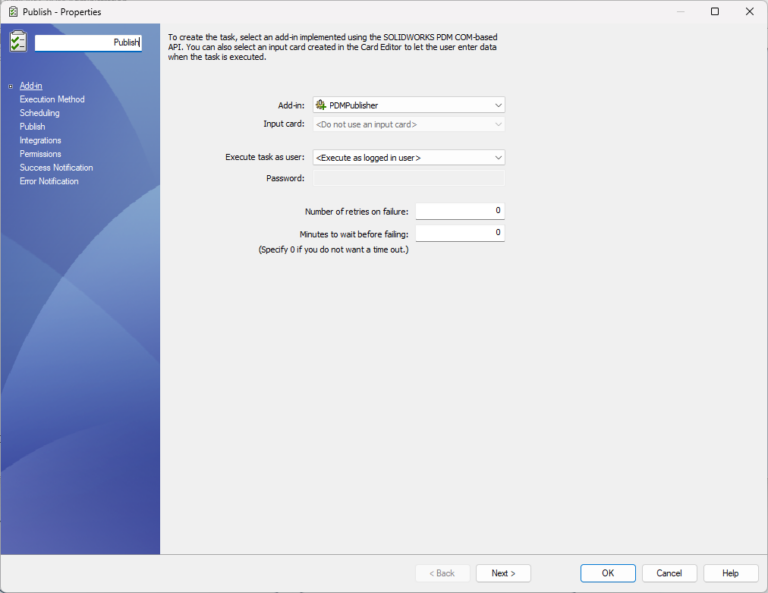This screenshot has width=768, height=593.
Task: Open the Input card dropdown
Action: pyautogui.click(x=408, y=124)
